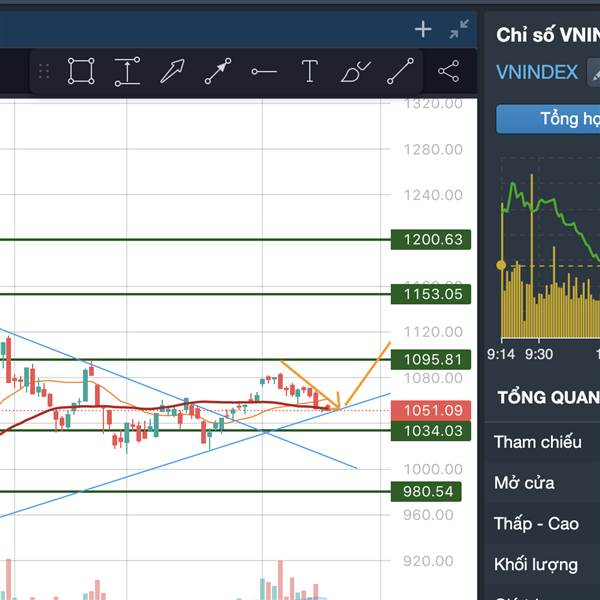Click the 1095.81 price level label
600x600 pixels.
[x=431, y=360]
